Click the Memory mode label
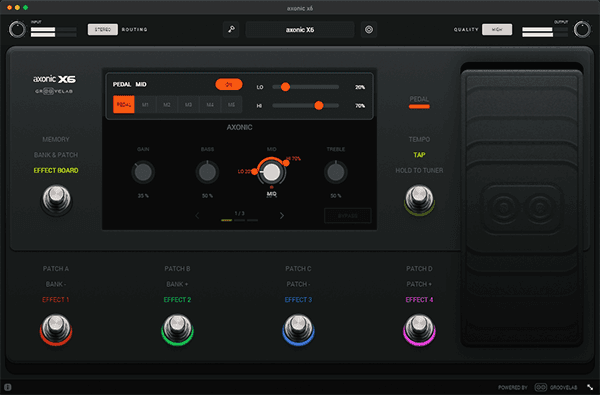 coord(56,139)
